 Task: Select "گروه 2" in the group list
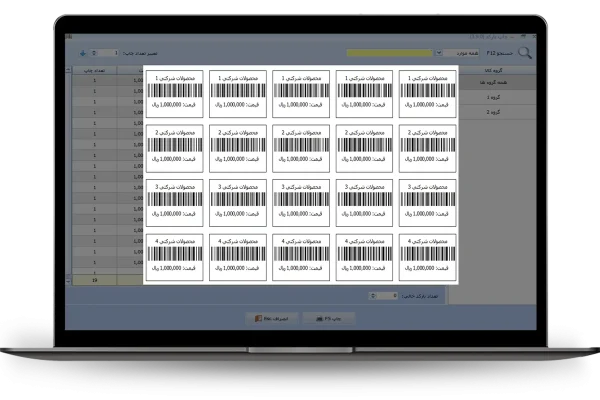point(497,112)
